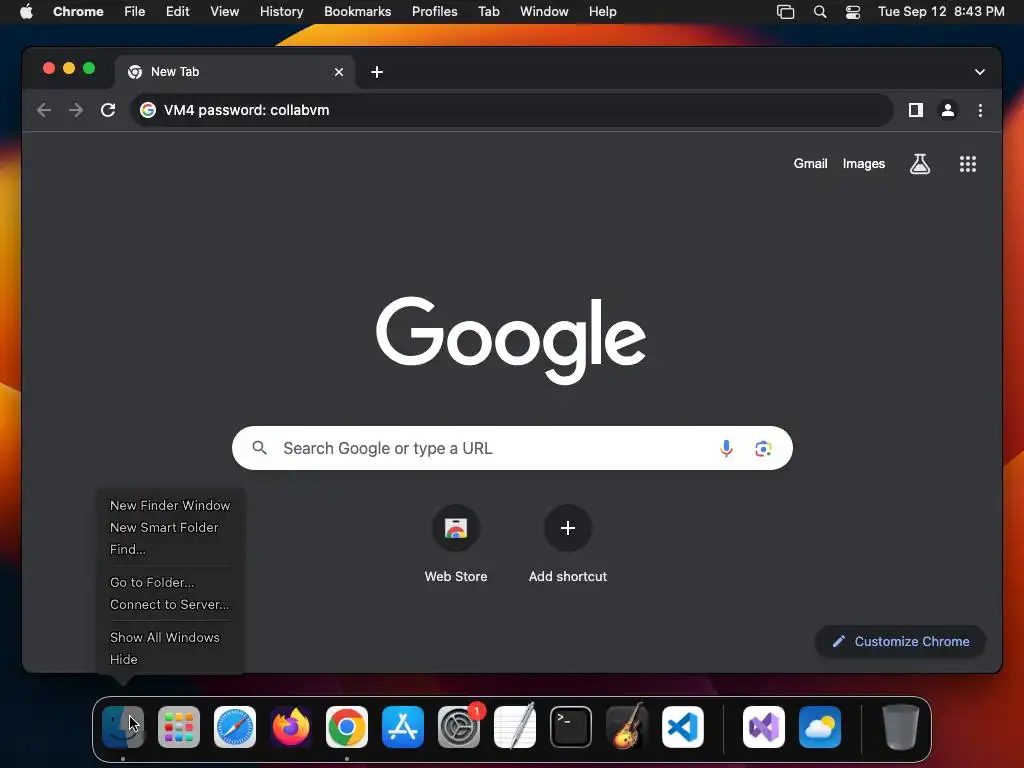Open the Apple menu
This screenshot has height=768, width=1024.
pos(26,12)
